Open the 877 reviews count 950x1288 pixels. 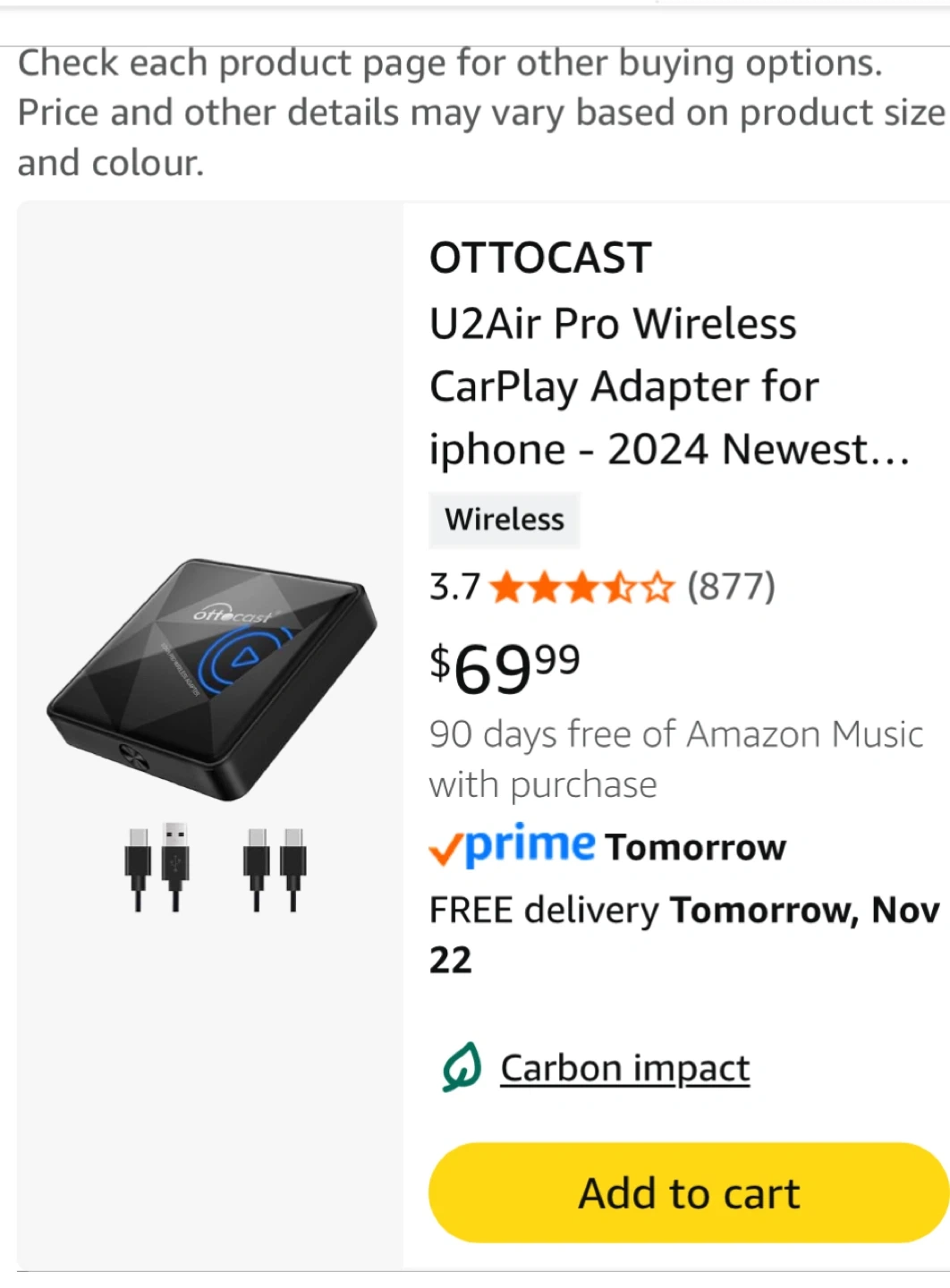[x=731, y=587]
